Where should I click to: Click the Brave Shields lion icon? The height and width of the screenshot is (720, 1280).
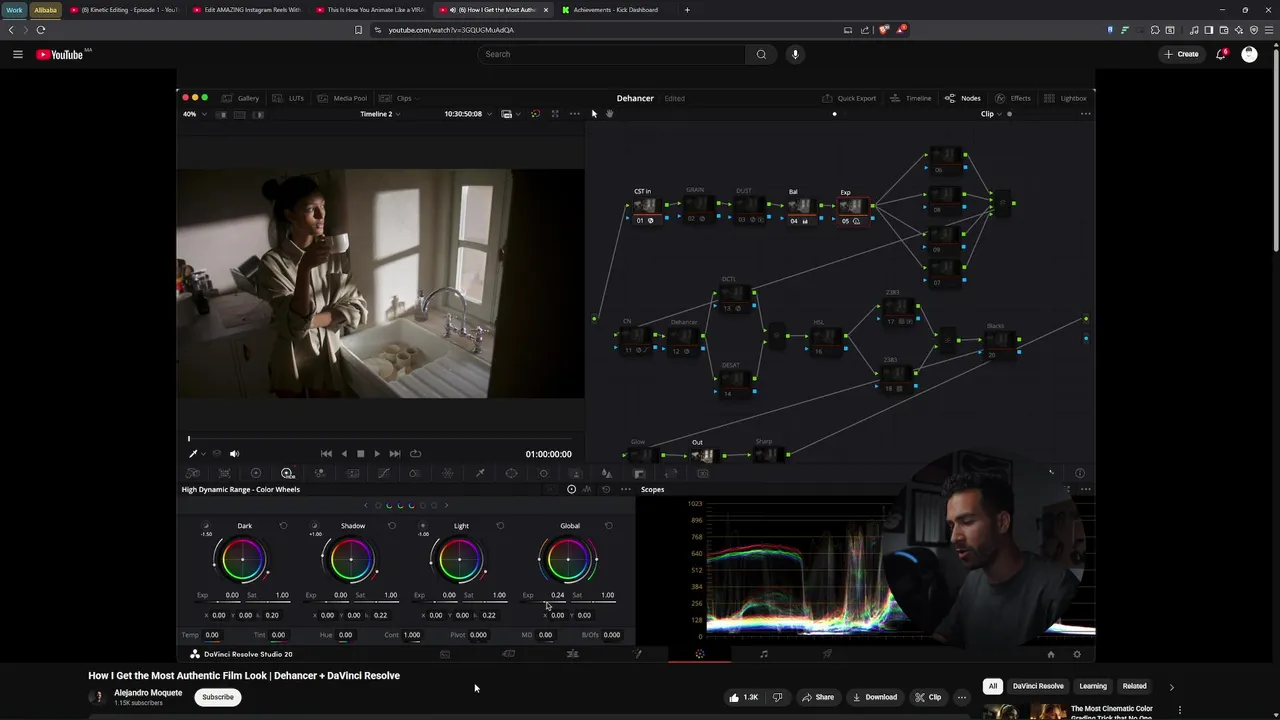coord(883,30)
